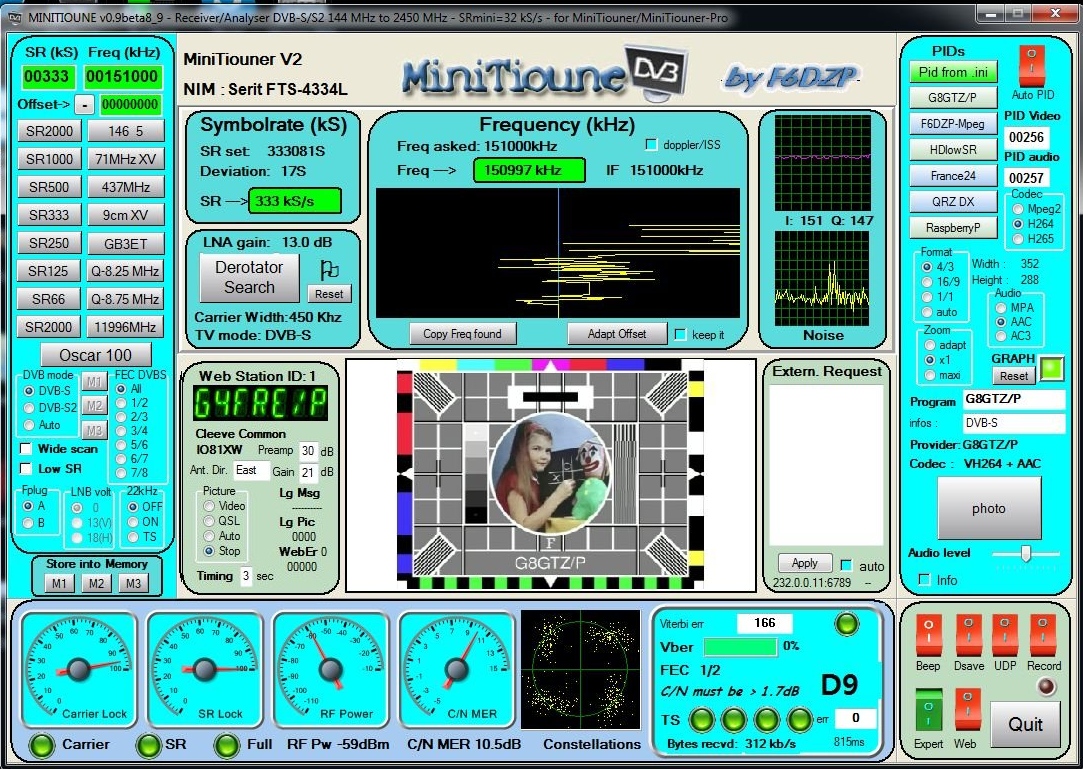The image size is (1083, 769).
Task: Select the France24 PID preset
Action: [x=953, y=175]
